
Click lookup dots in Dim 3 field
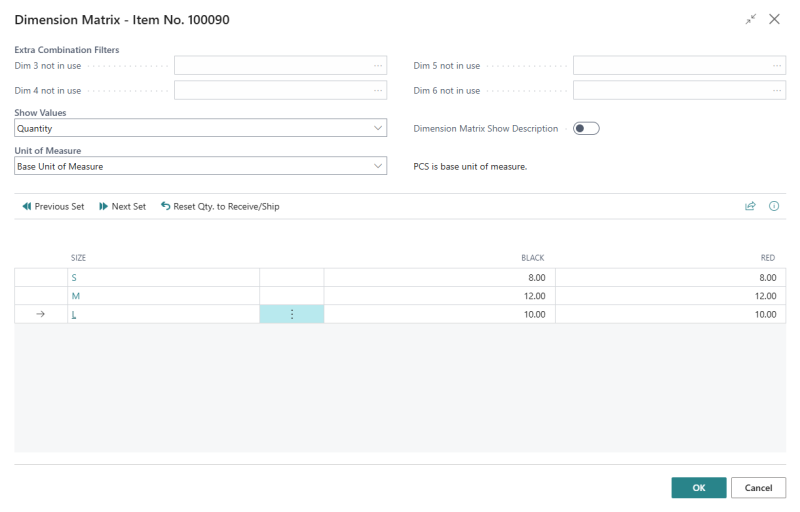coord(378,65)
